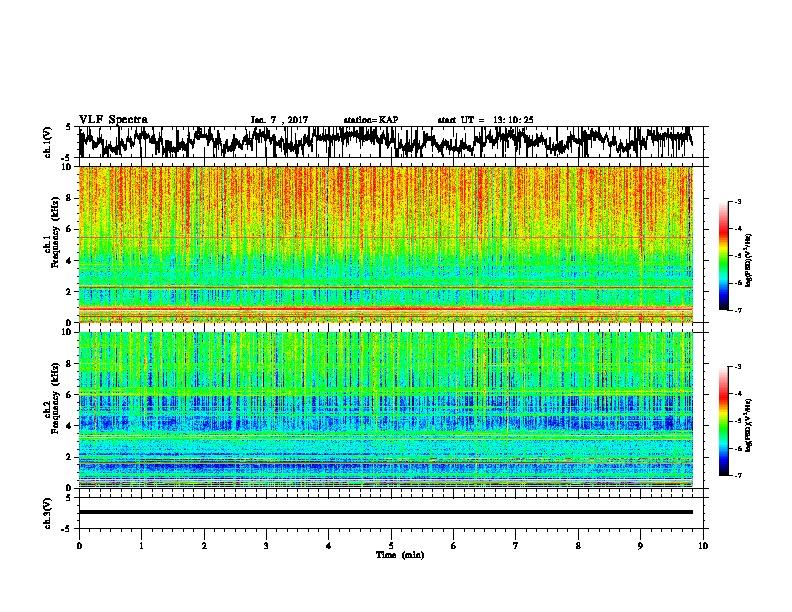Screen dimensions: 792x612
Task: Click the "VLF Spectra" title text
Action: (113, 120)
